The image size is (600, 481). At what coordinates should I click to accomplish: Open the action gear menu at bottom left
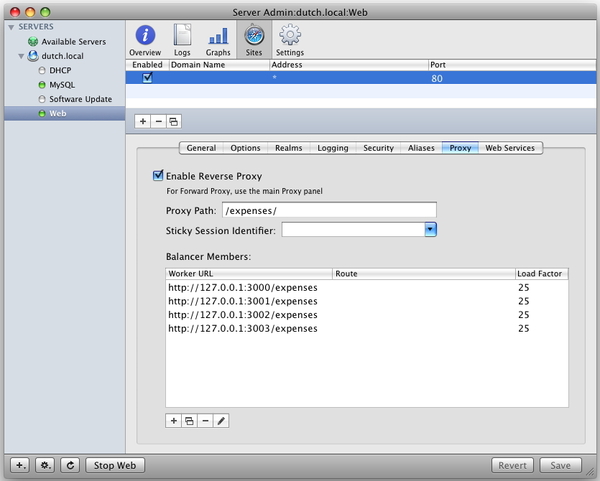[x=45, y=465]
